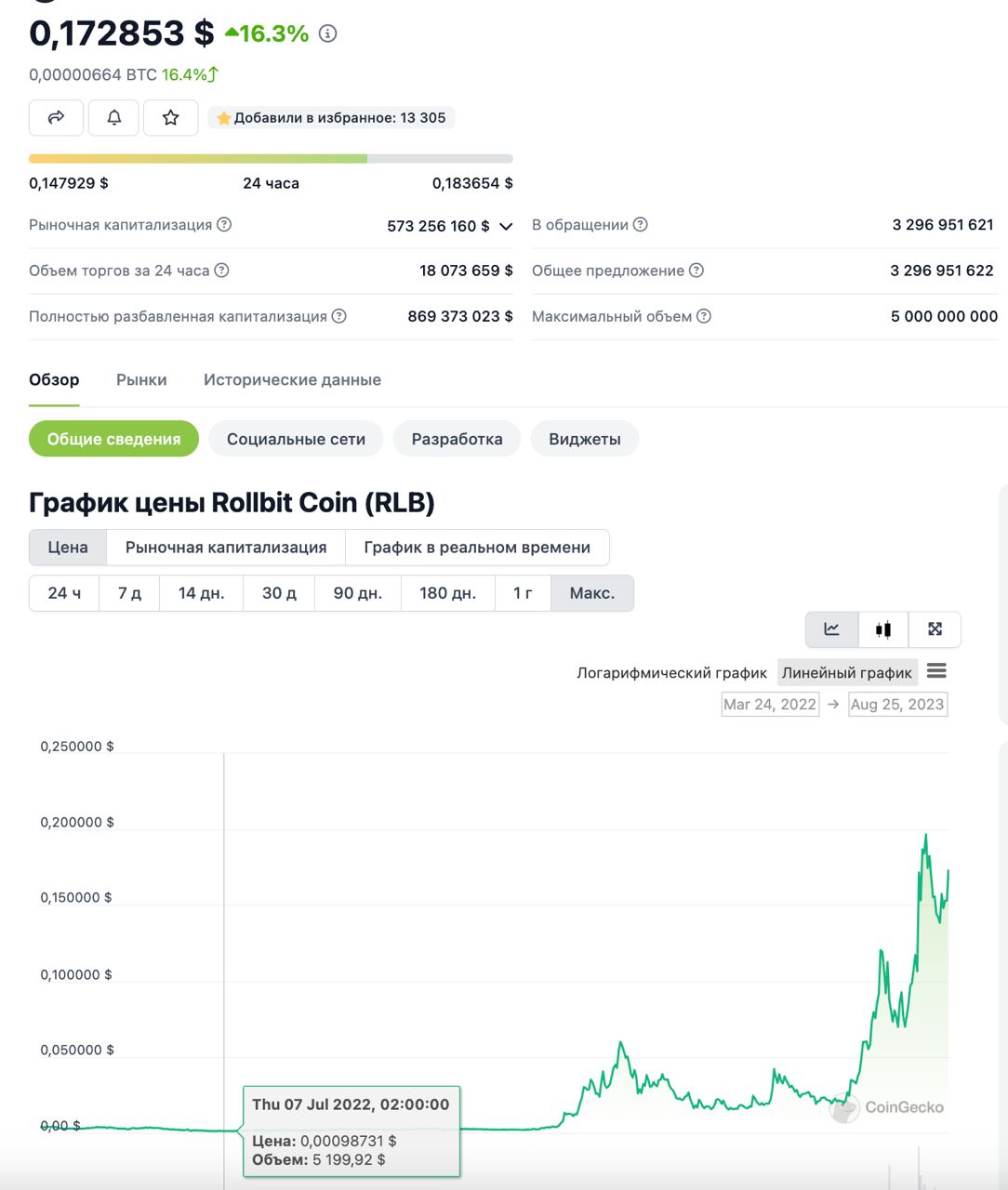Click the 24-hour price range bar
This screenshot has width=1008, height=1190.
(x=271, y=159)
